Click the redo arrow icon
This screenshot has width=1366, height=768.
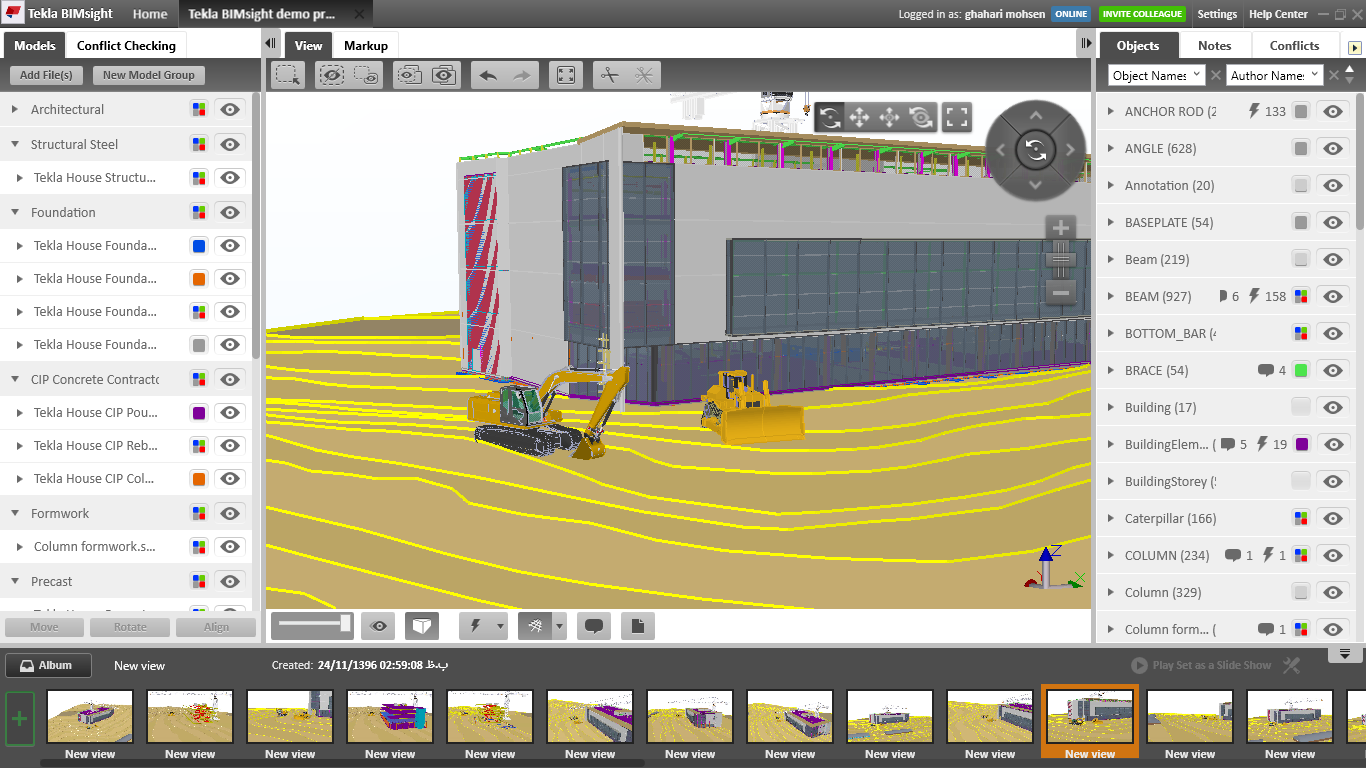[522, 75]
